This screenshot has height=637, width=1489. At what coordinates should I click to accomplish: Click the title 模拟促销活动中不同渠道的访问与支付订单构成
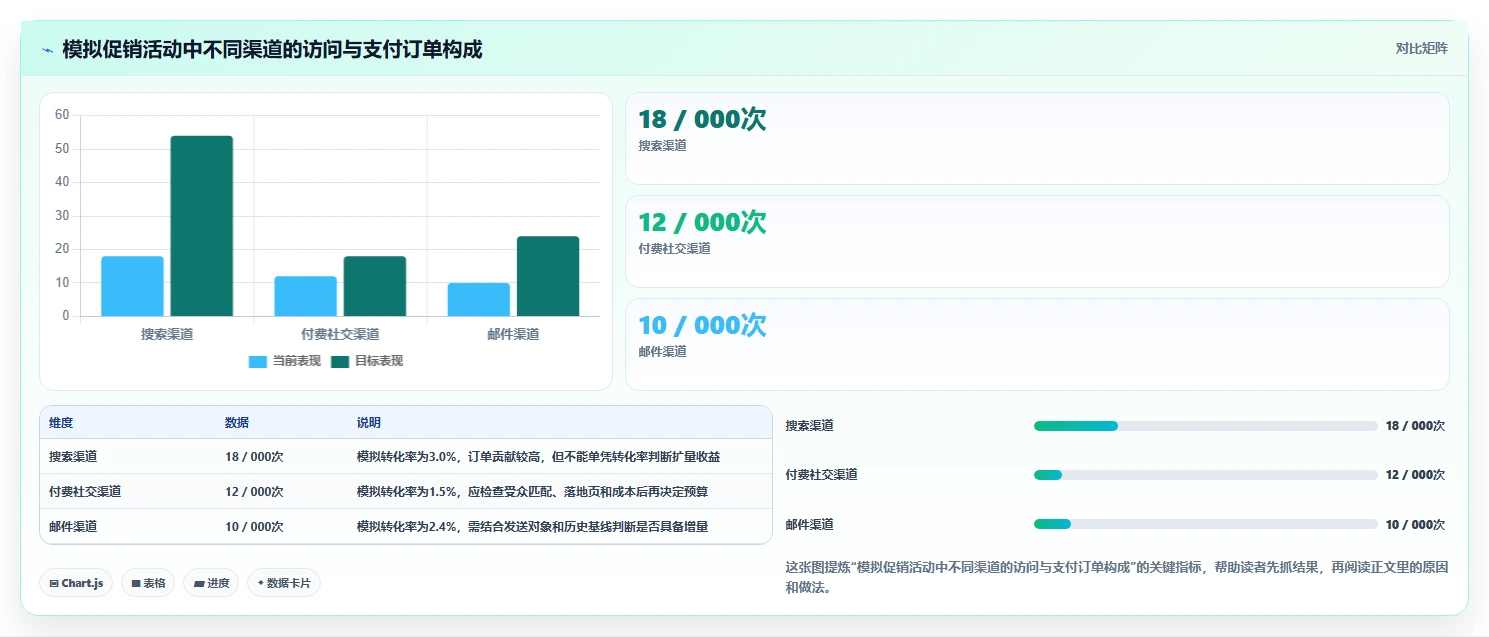[272, 49]
